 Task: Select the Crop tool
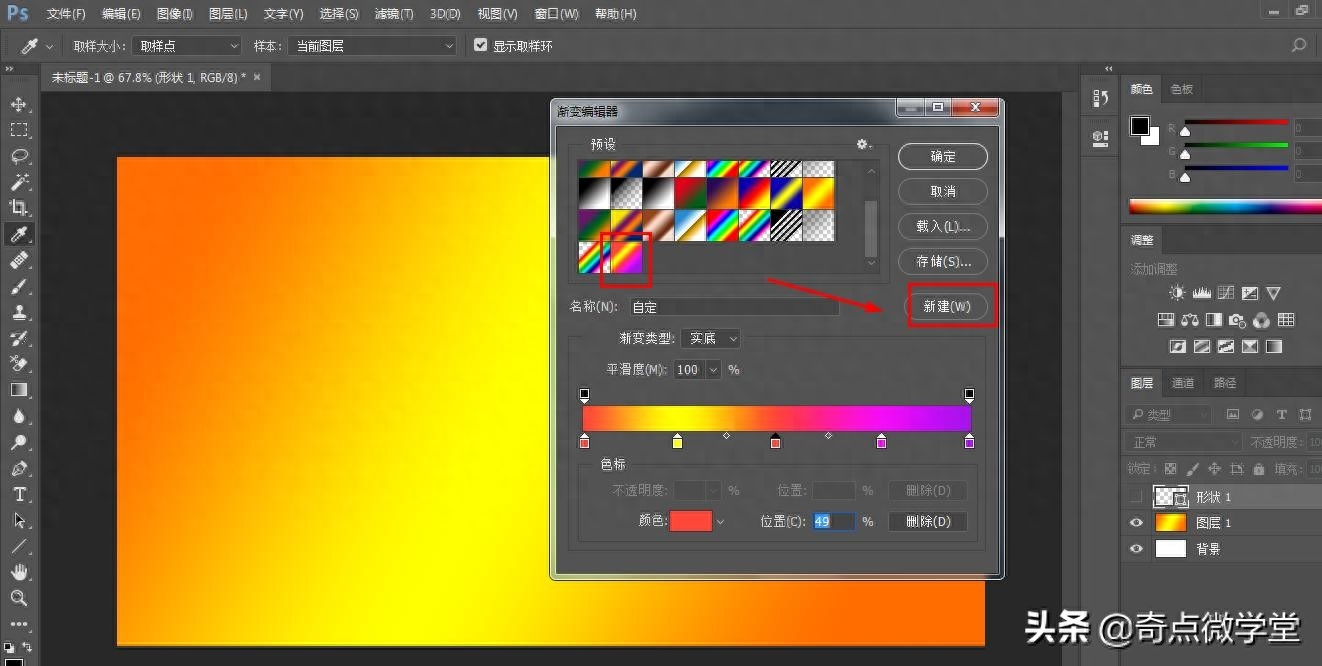click(19, 208)
